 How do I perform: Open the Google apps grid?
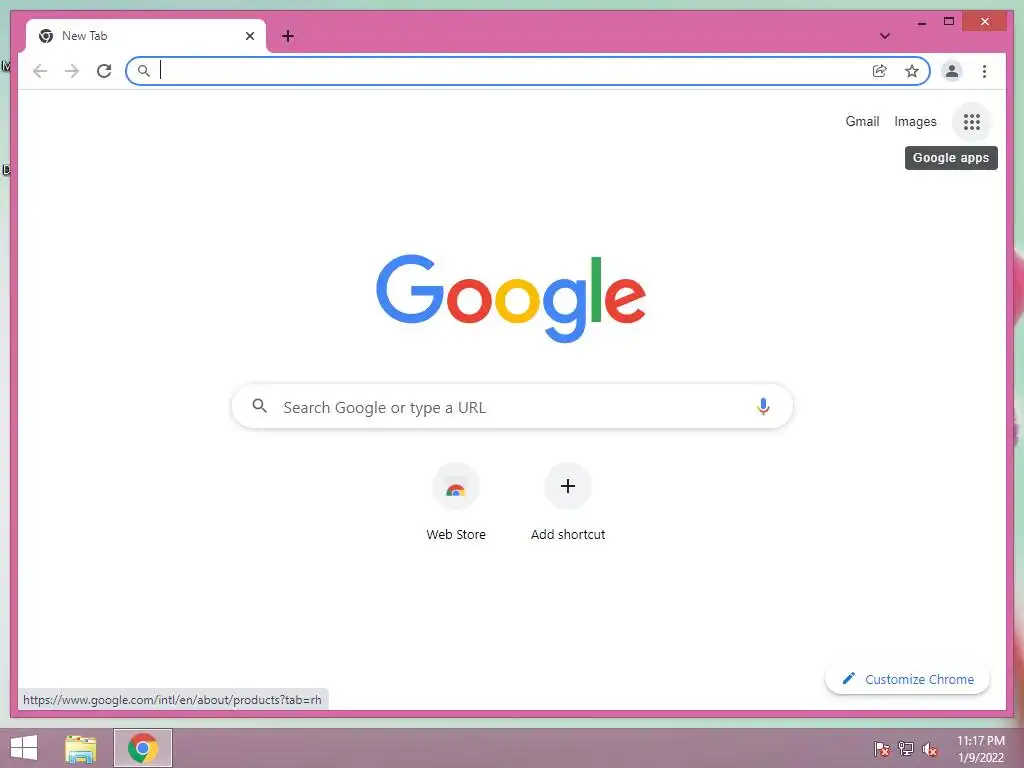972,121
